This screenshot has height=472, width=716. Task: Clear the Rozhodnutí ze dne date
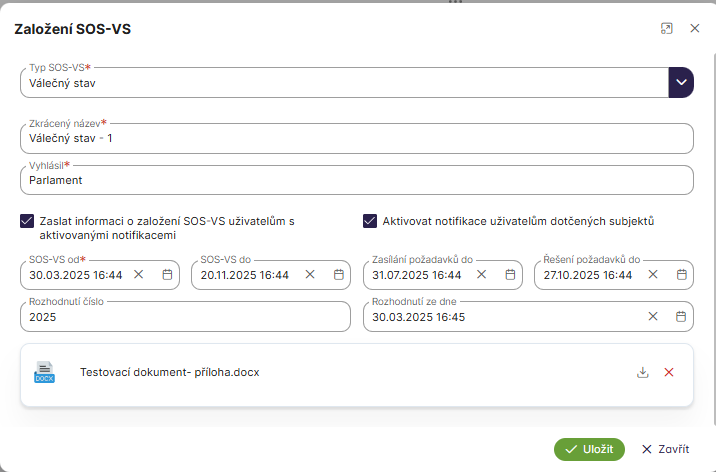coord(653,316)
